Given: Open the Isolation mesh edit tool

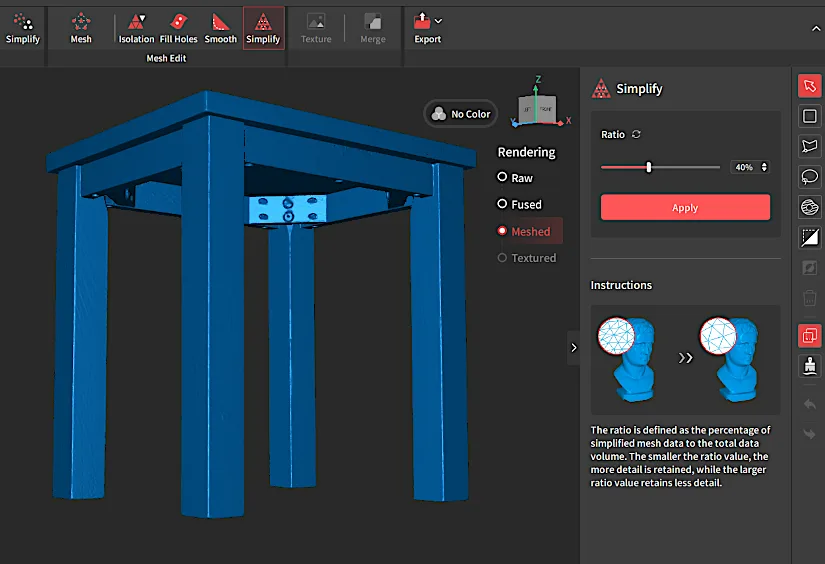Looking at the screenshot, I should [x=136, y=29].
